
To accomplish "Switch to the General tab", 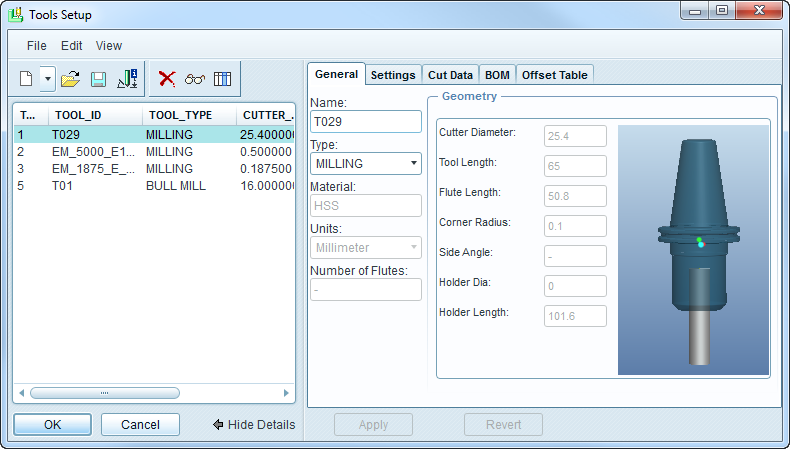I will coord(336,74).
